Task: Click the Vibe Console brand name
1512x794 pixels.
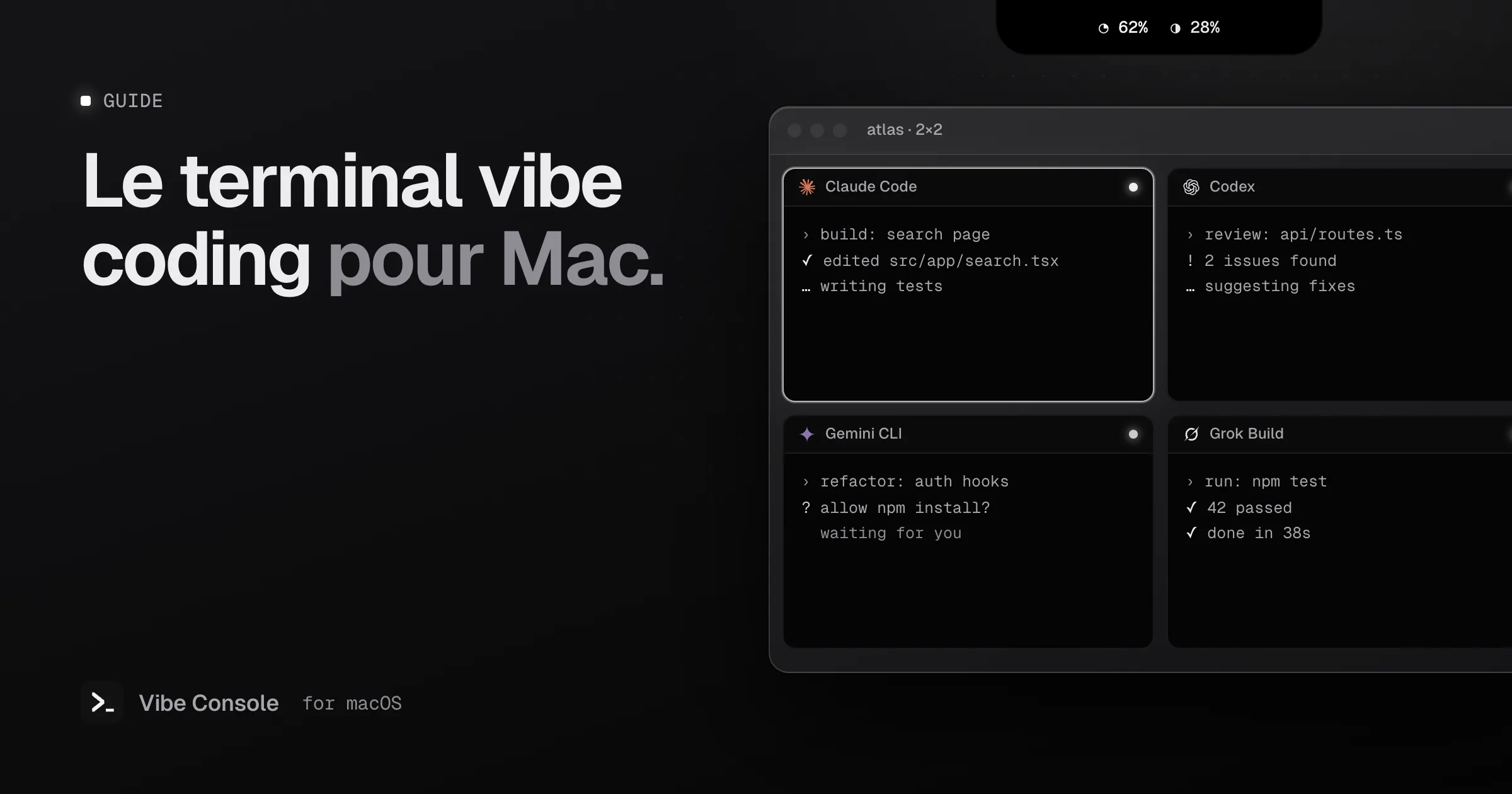Action: coord(209,703)
